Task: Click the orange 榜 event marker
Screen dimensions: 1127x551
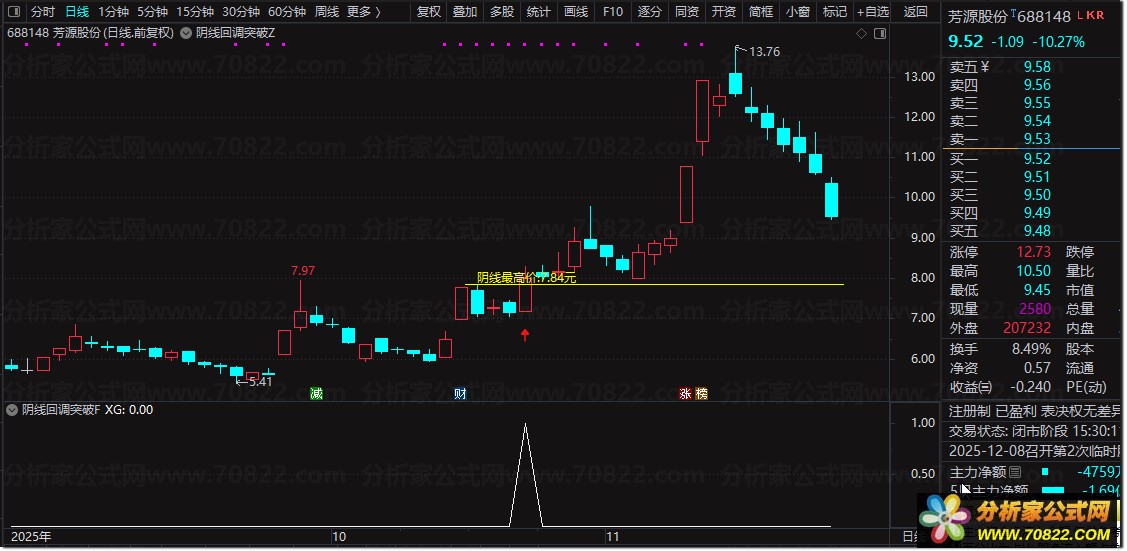Action: [x=702, y=394]
